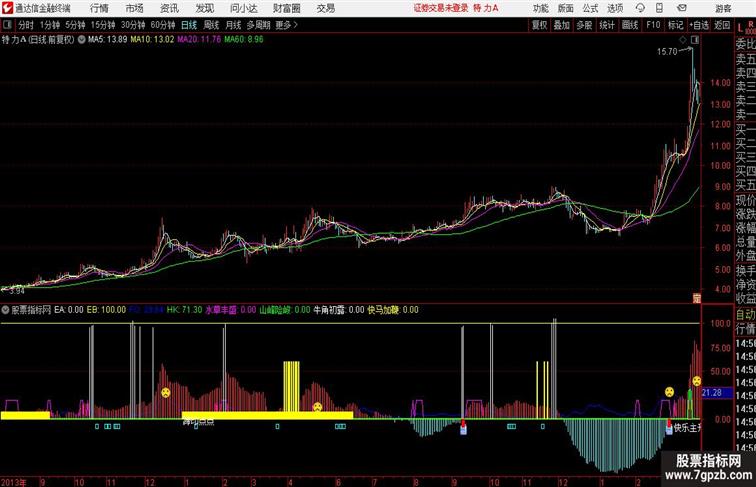Screen dimensions: 756x487
Task: Open the 发现 menu
Action: tap(204, 8)
